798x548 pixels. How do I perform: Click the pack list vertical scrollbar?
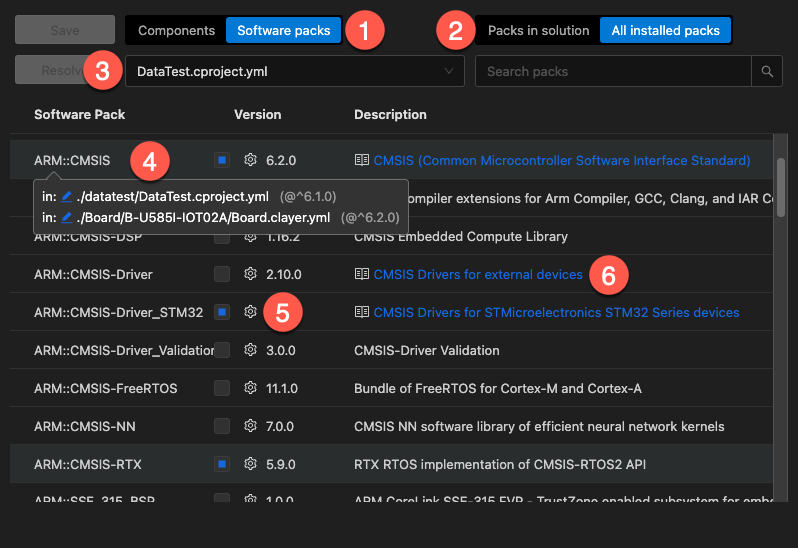(x=781, y=187)
